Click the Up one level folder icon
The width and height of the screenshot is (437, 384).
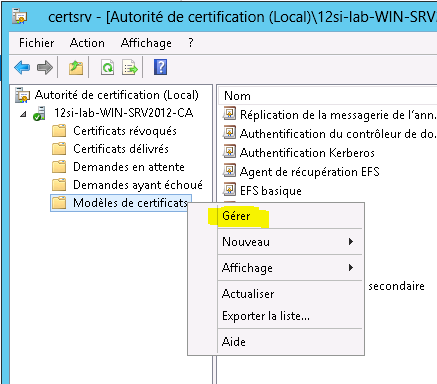tap(76, 68)
